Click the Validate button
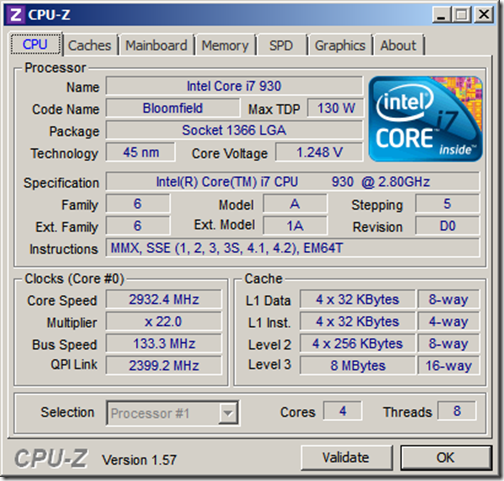 pyautogui.click(x=346, y=458)
